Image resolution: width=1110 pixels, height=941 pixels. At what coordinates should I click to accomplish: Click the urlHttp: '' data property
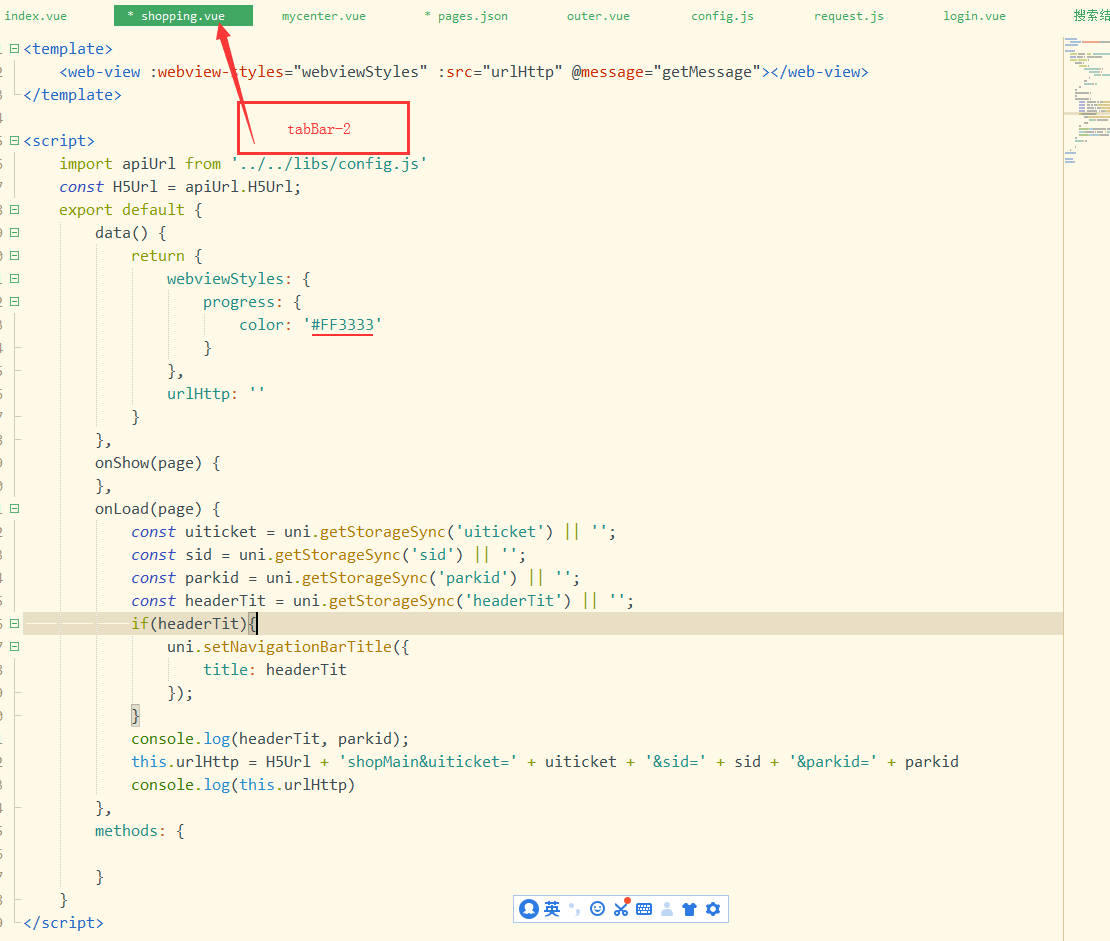216,394
